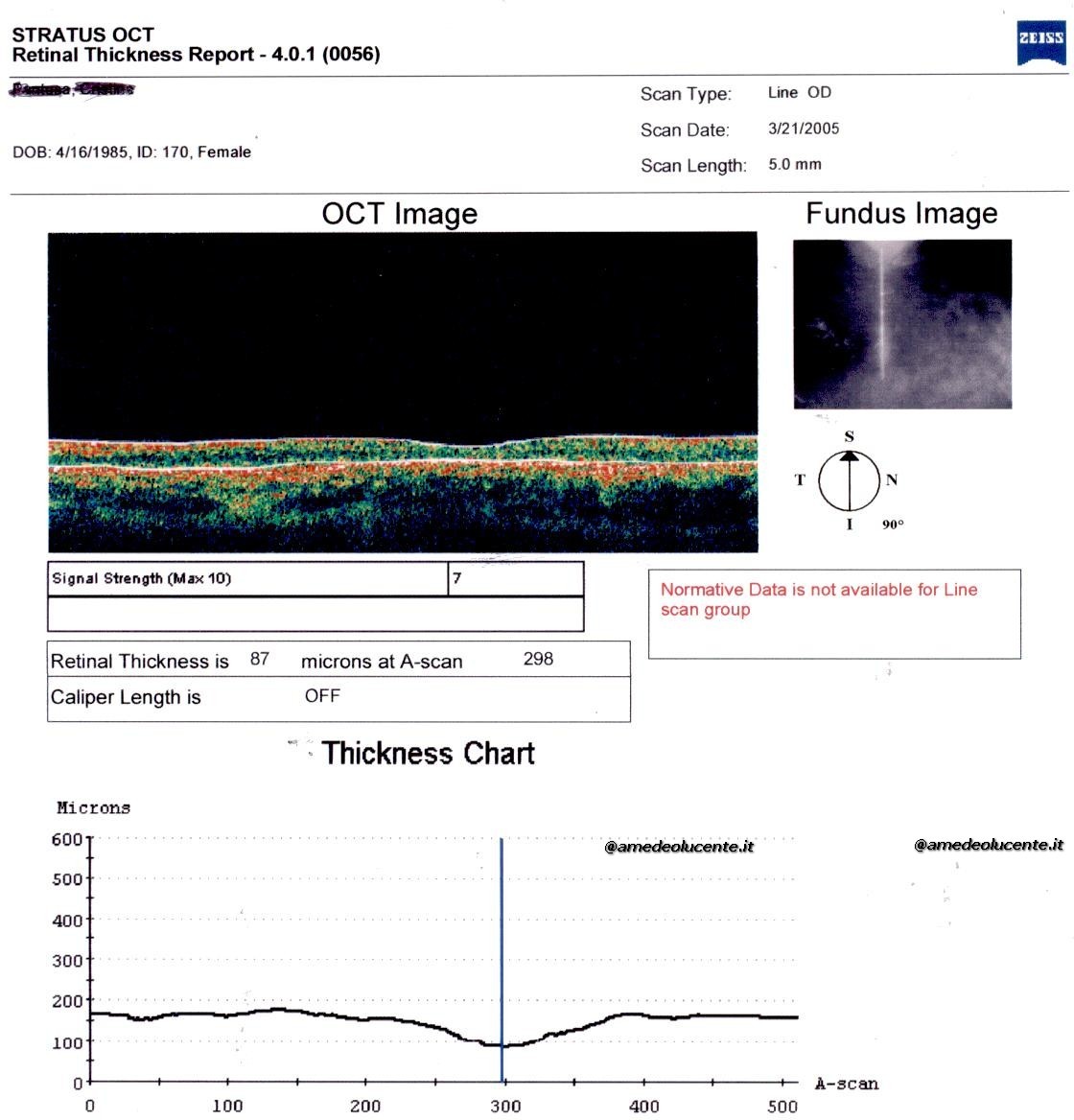Select the retinal thickness value '87'
Viewport: 1074px width, 1120px height.
260,659
